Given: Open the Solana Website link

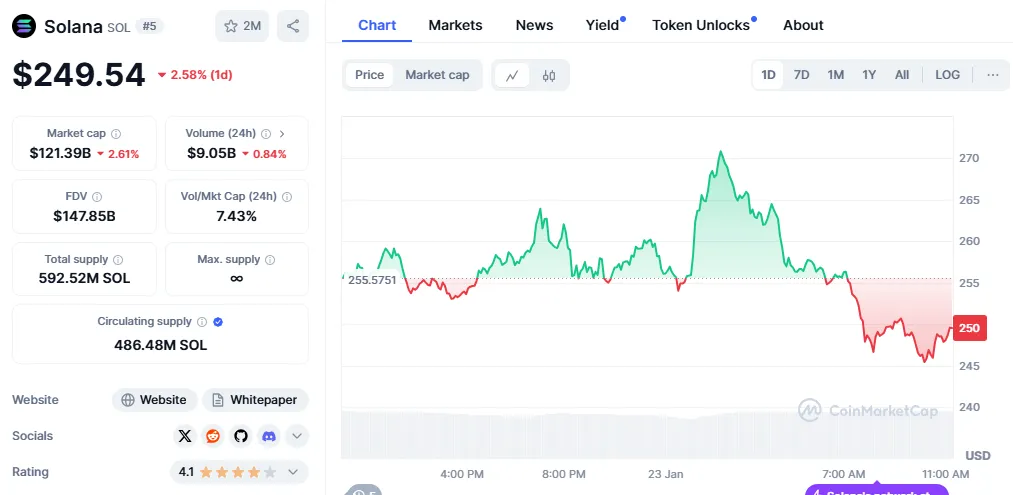Looking at the screenshot, I should [154, 400].
